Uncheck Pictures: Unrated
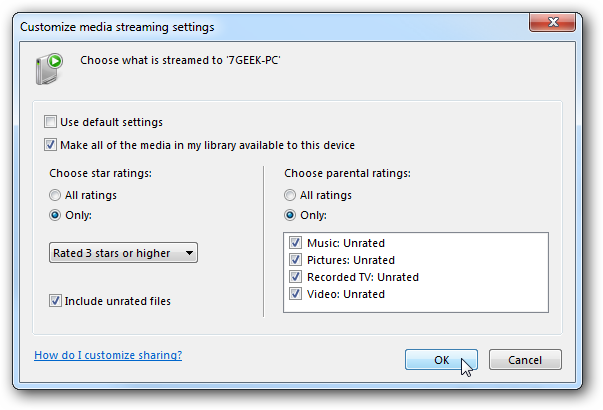The height and width of the screenshot is (410, 603). (295, 260)
